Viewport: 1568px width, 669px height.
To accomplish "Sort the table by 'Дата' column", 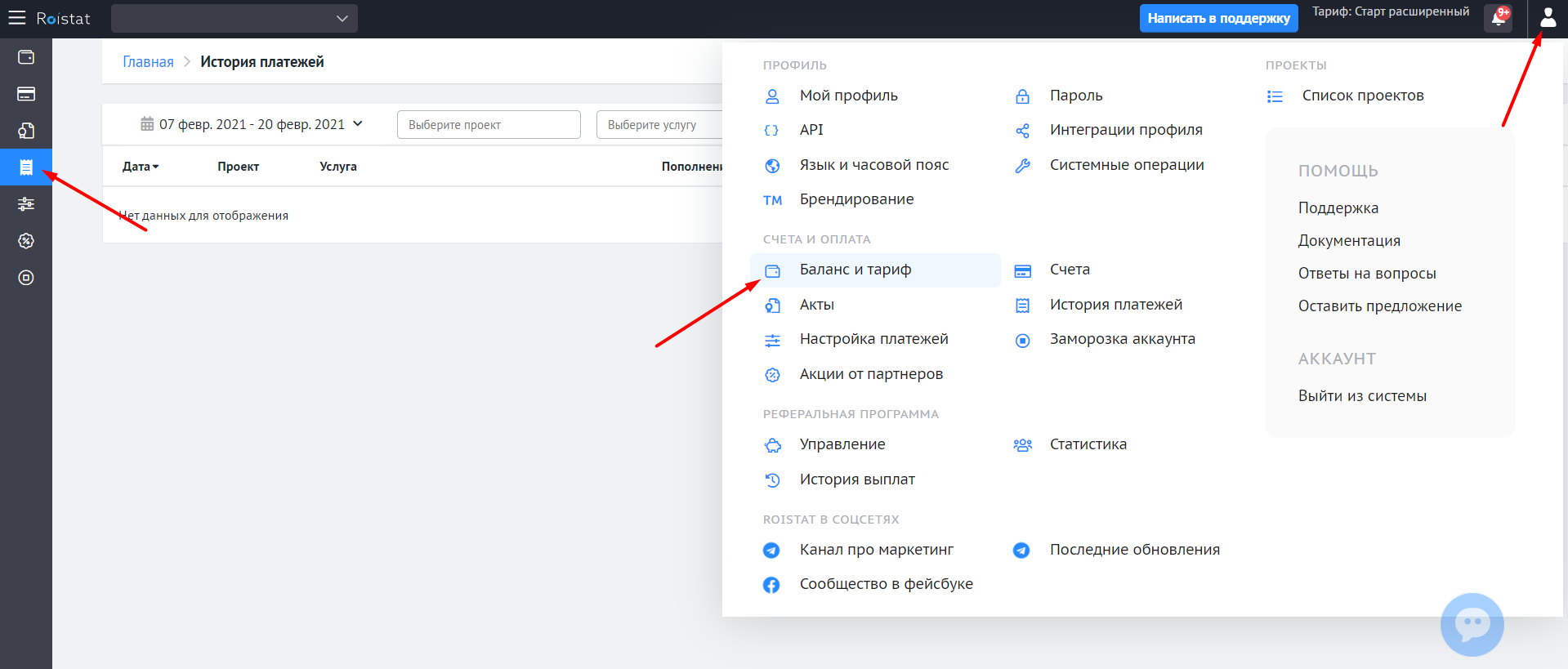I will [x=141, y=167].
